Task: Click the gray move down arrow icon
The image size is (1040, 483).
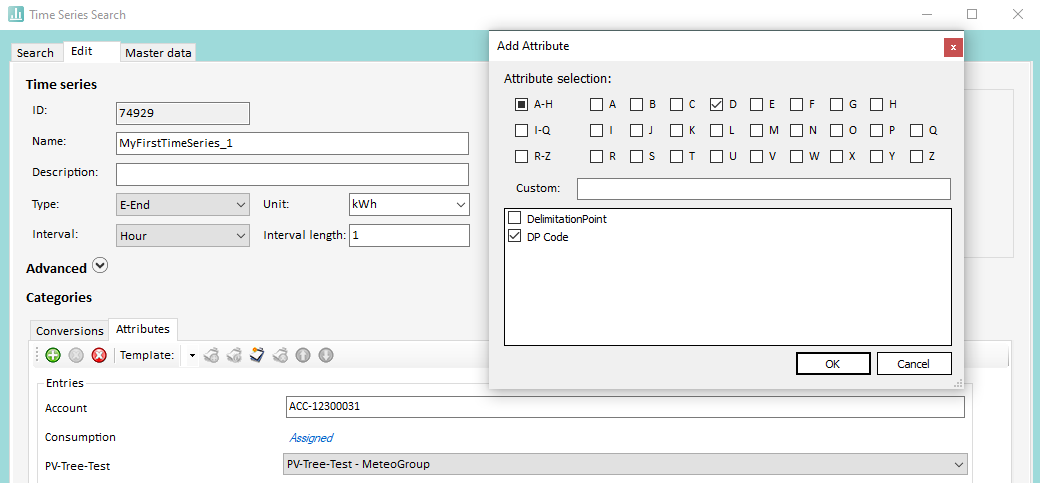Action: (325, 355)
